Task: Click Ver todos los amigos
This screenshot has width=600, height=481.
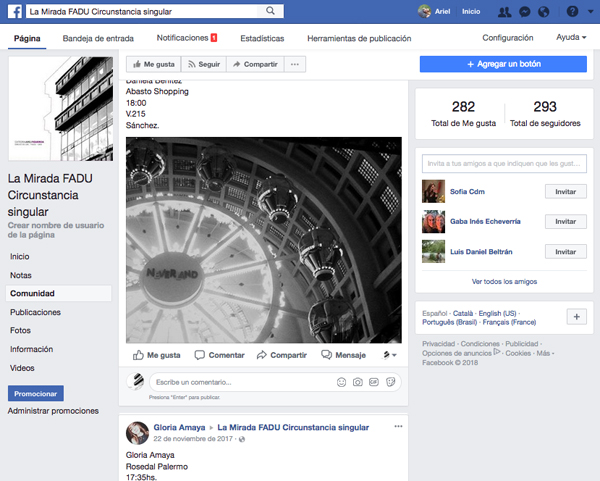Action: [x=504, y=281]
